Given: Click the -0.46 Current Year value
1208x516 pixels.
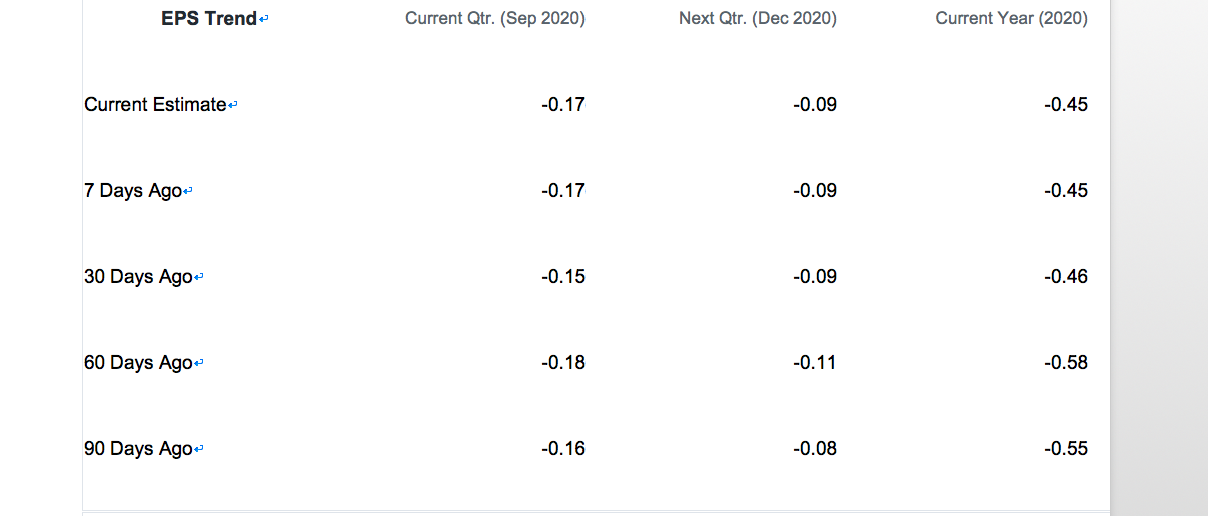Looking at the screenshot, I should [1066, 277].
